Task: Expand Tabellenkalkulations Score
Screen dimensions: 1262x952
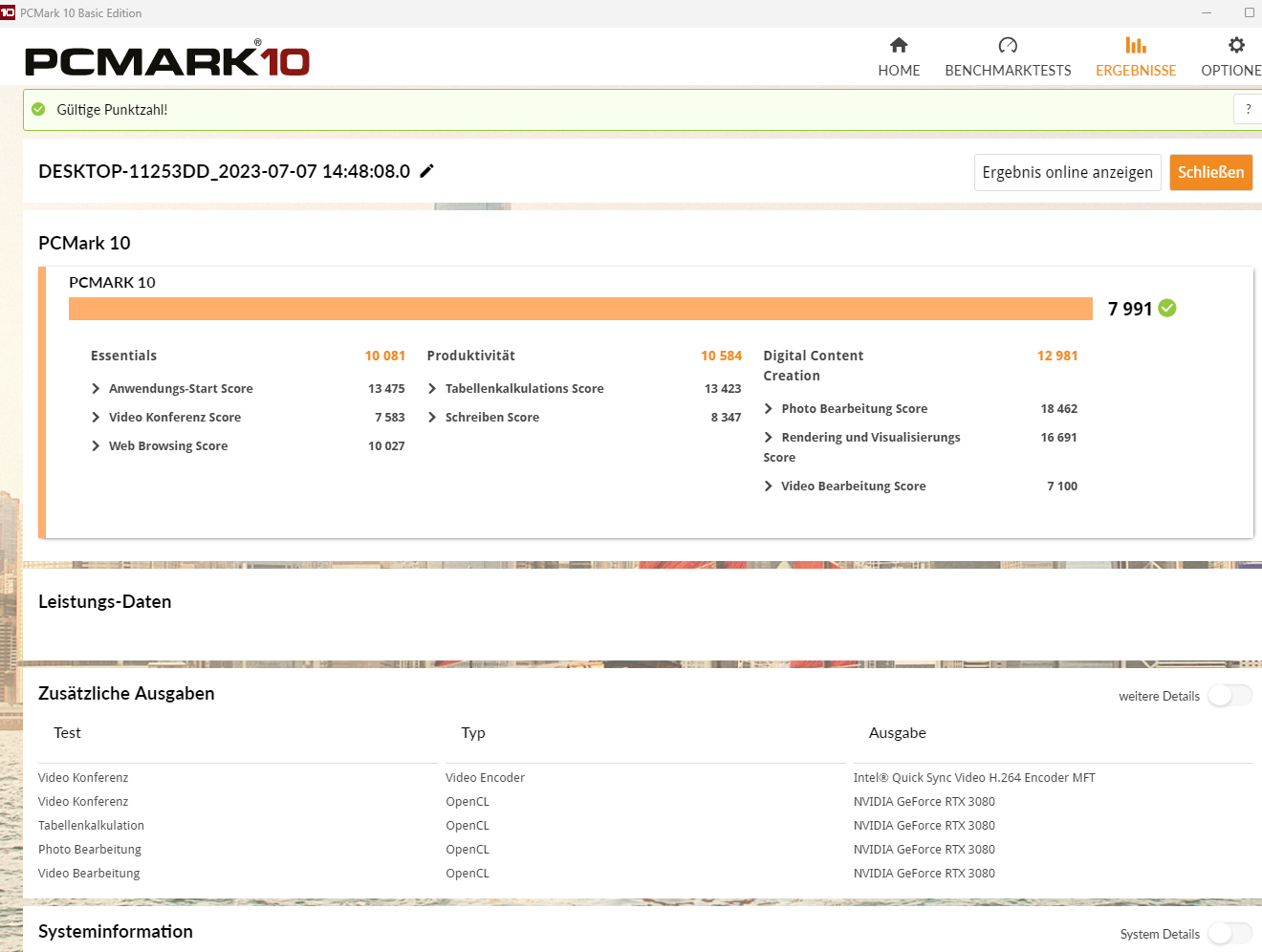Action: (x=432, y=388)
